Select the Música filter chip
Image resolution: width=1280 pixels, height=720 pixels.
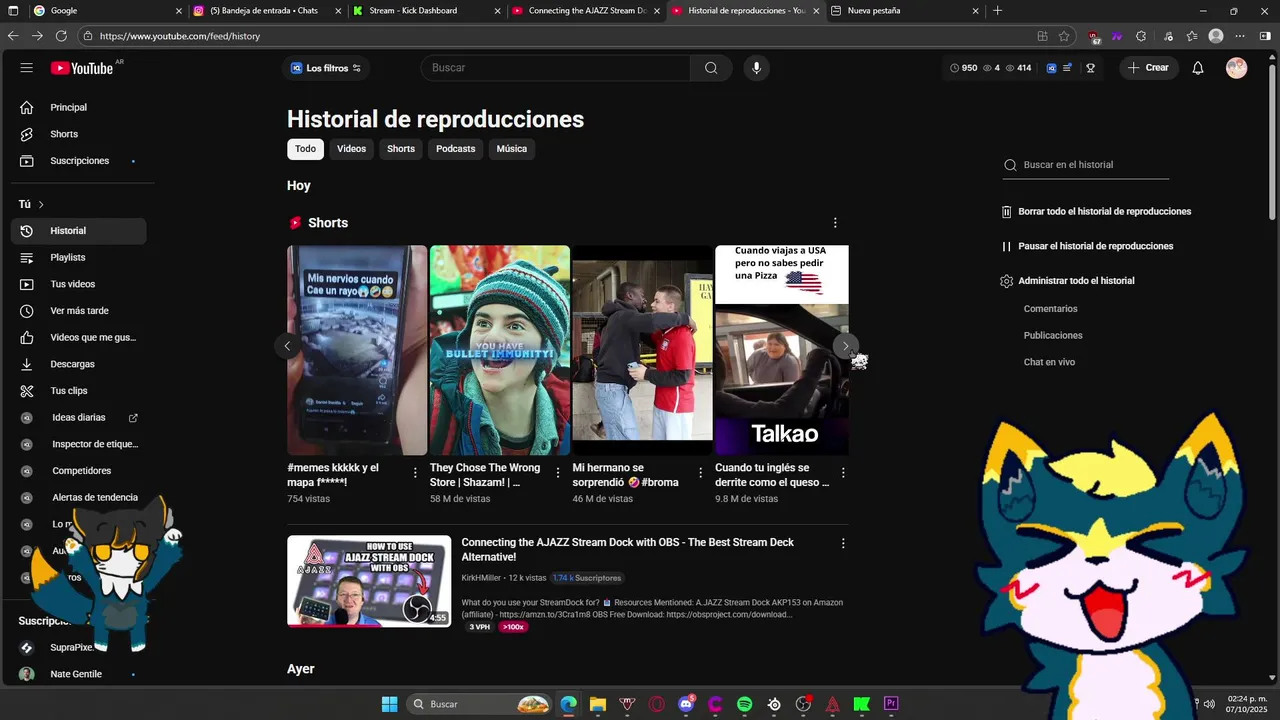click(511, 149)
